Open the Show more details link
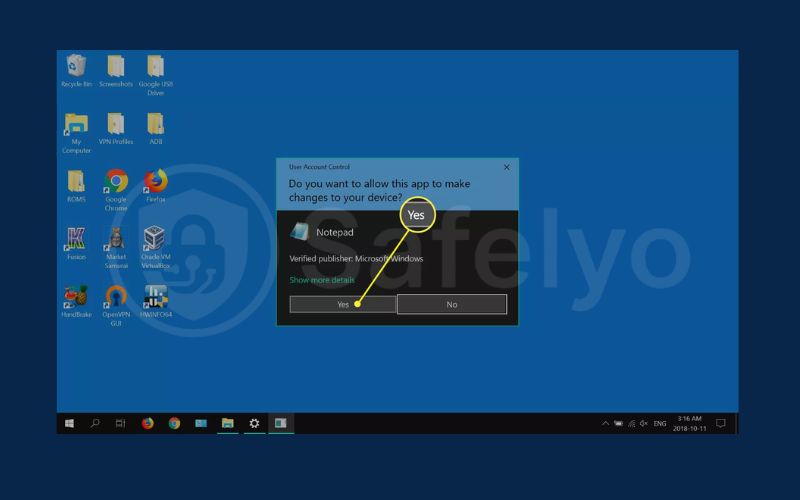 pyautogui.click(x=321, y=280)
